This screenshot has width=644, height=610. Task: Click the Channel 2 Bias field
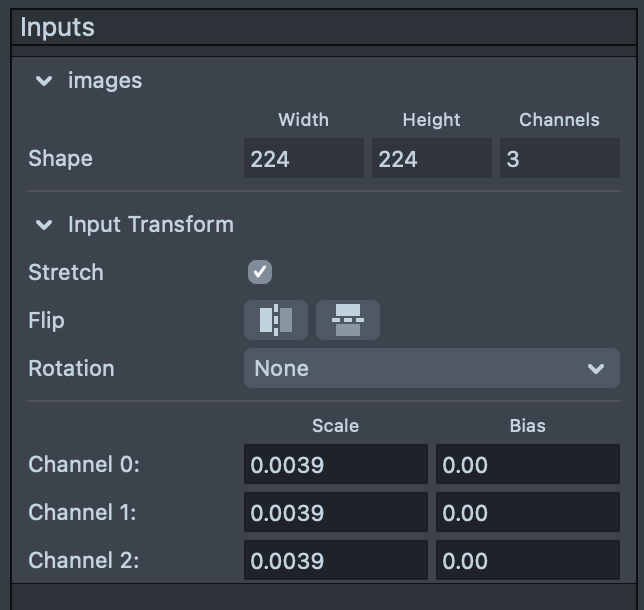pyautogui.click(x=527, y=561)
